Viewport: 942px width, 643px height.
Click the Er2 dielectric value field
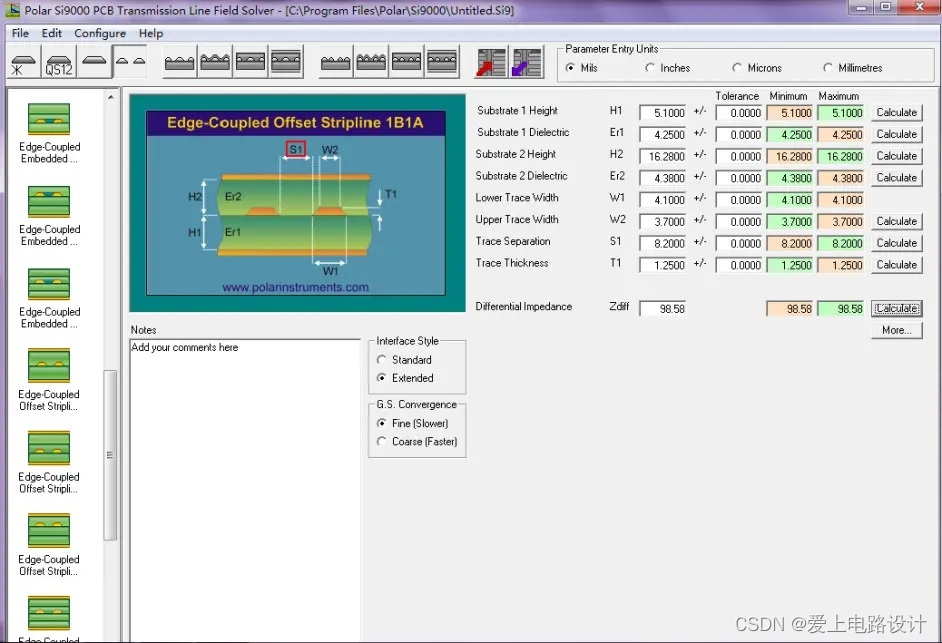click(x=663, y=178)
